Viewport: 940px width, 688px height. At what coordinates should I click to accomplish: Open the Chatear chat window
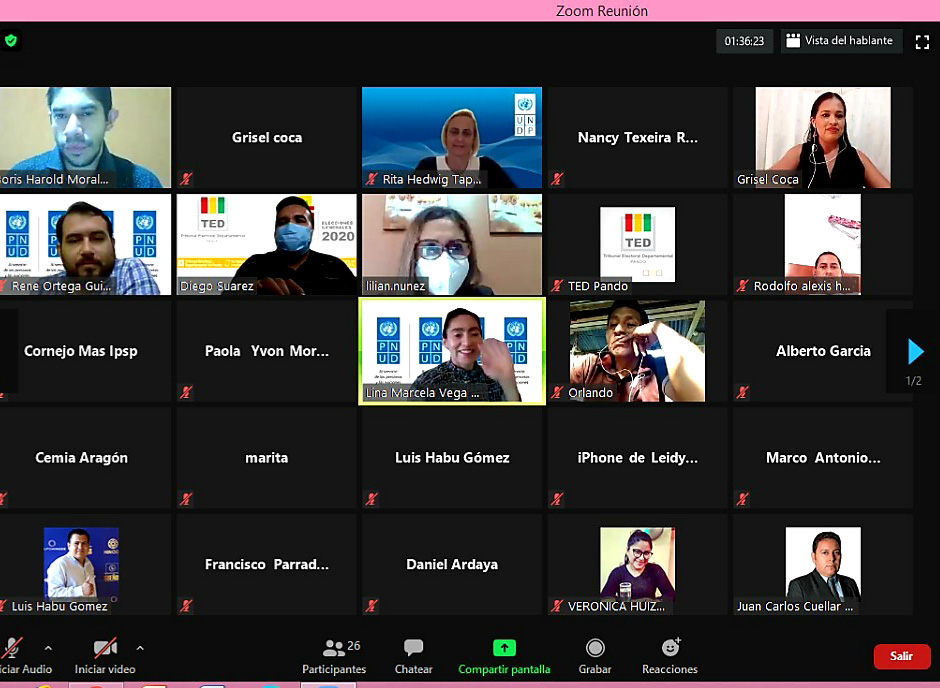click(413, 655)
